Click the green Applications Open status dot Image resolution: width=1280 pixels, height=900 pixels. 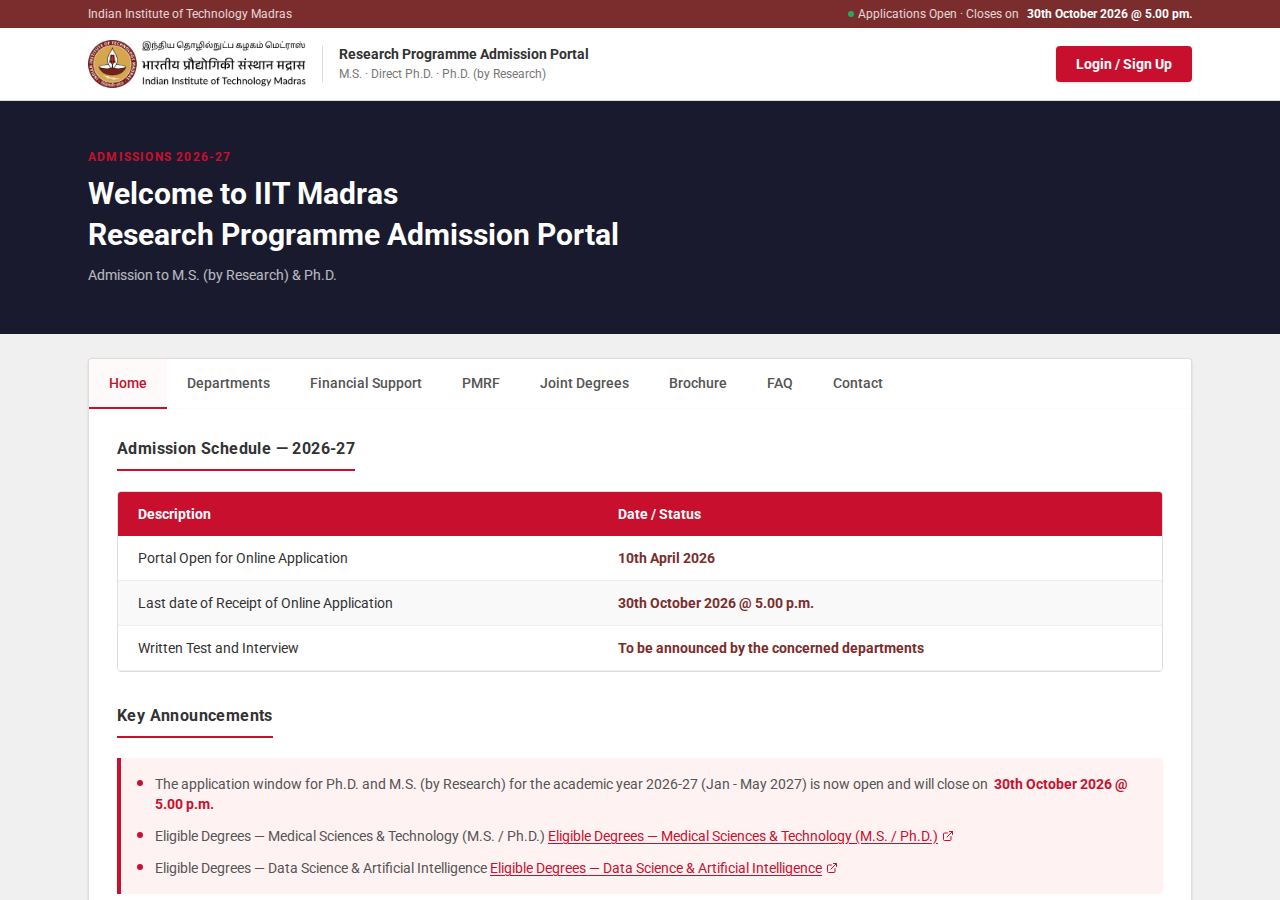(851, 14)
